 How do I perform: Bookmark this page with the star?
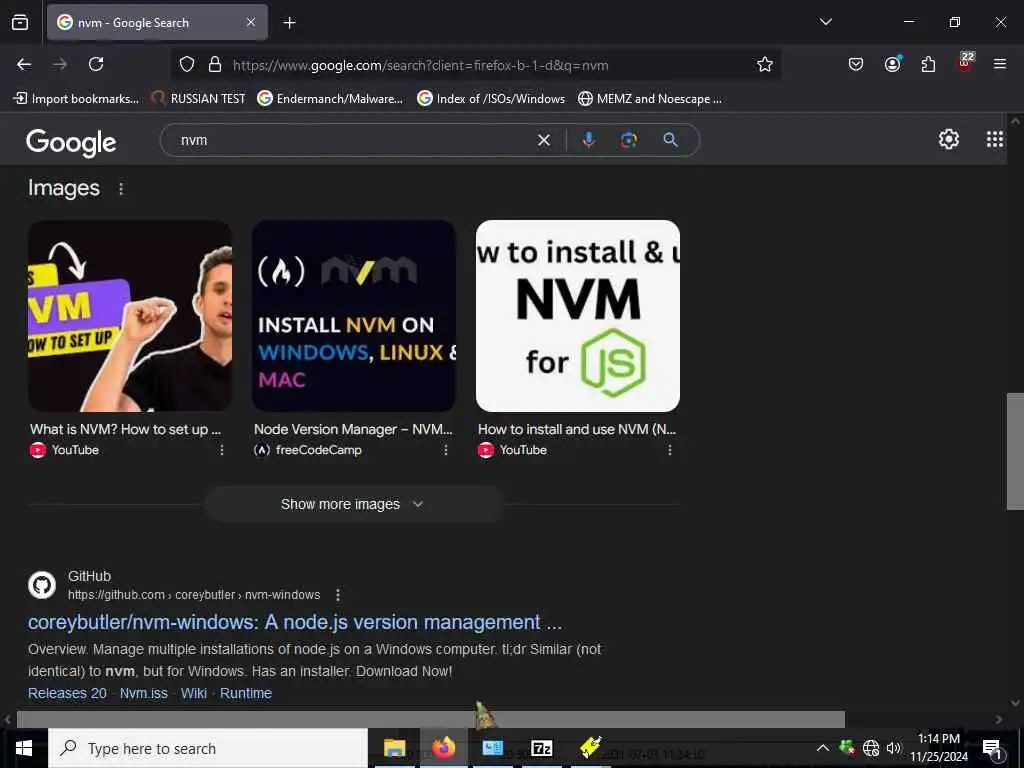click(765, 65)
